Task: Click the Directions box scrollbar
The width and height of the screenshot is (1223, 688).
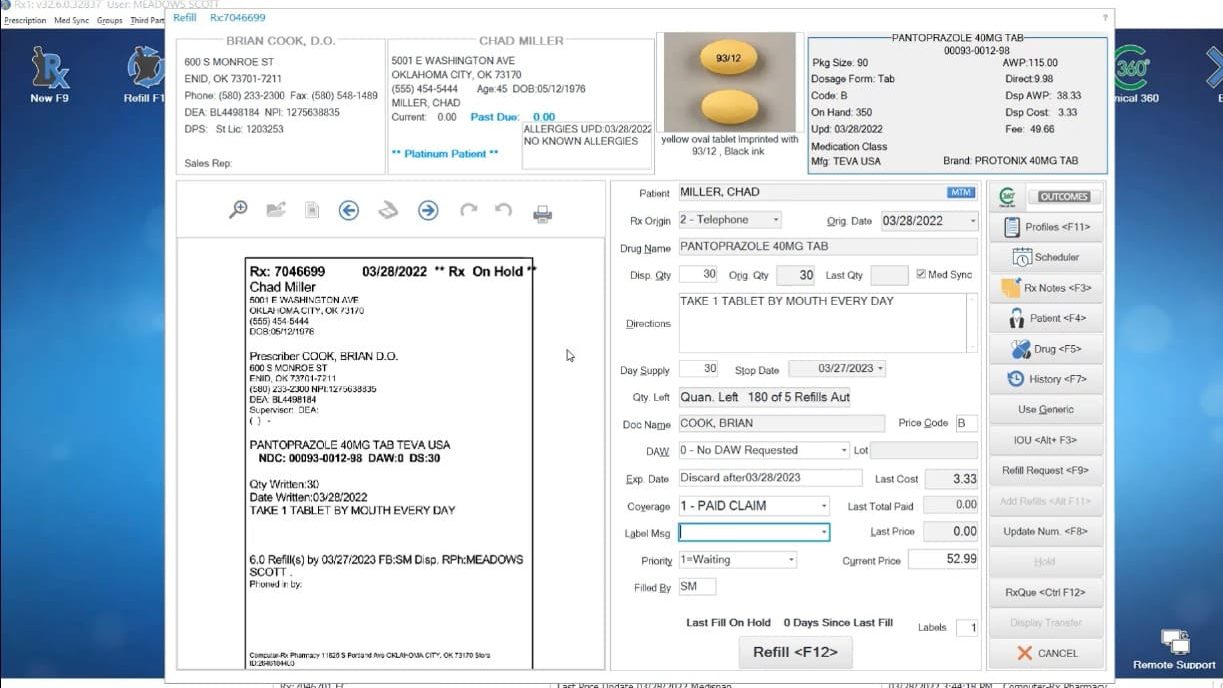Action: 972,323
